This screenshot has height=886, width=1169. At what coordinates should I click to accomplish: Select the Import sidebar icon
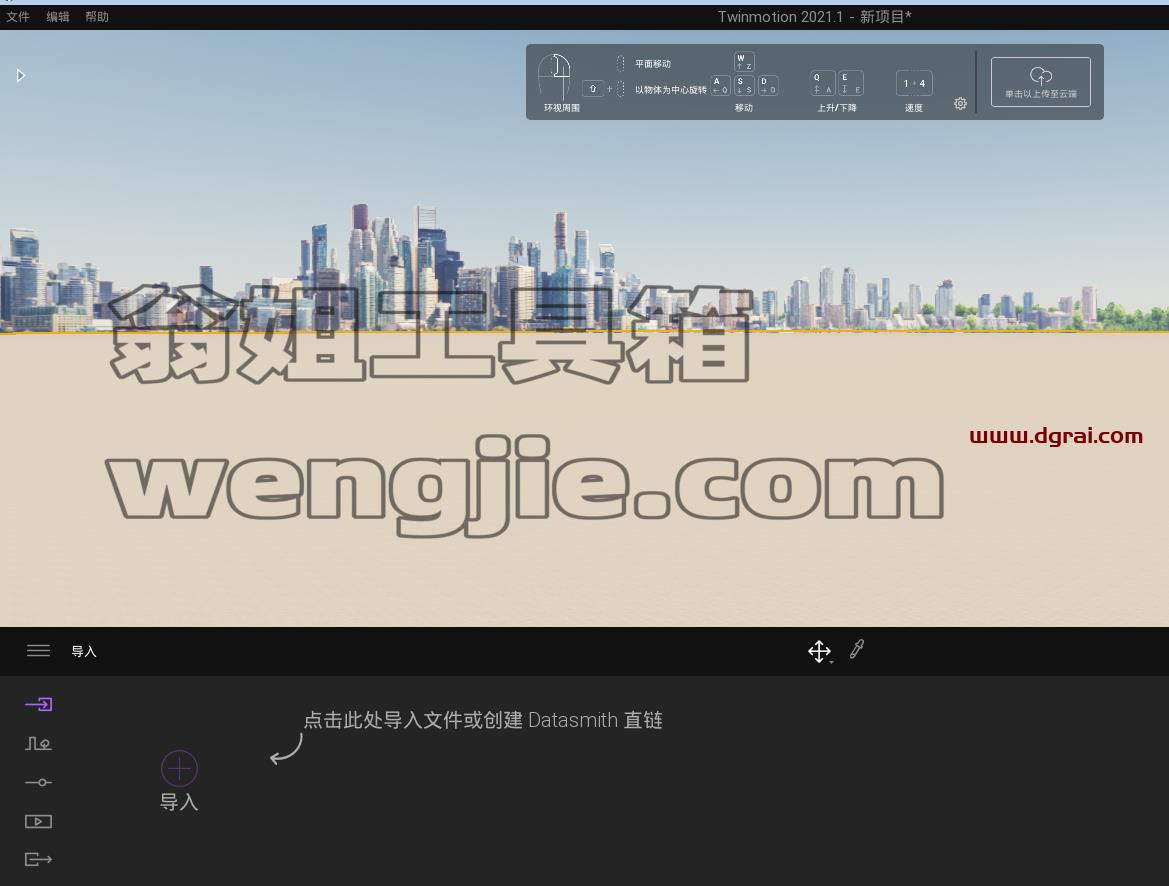(x=38, y=704)
